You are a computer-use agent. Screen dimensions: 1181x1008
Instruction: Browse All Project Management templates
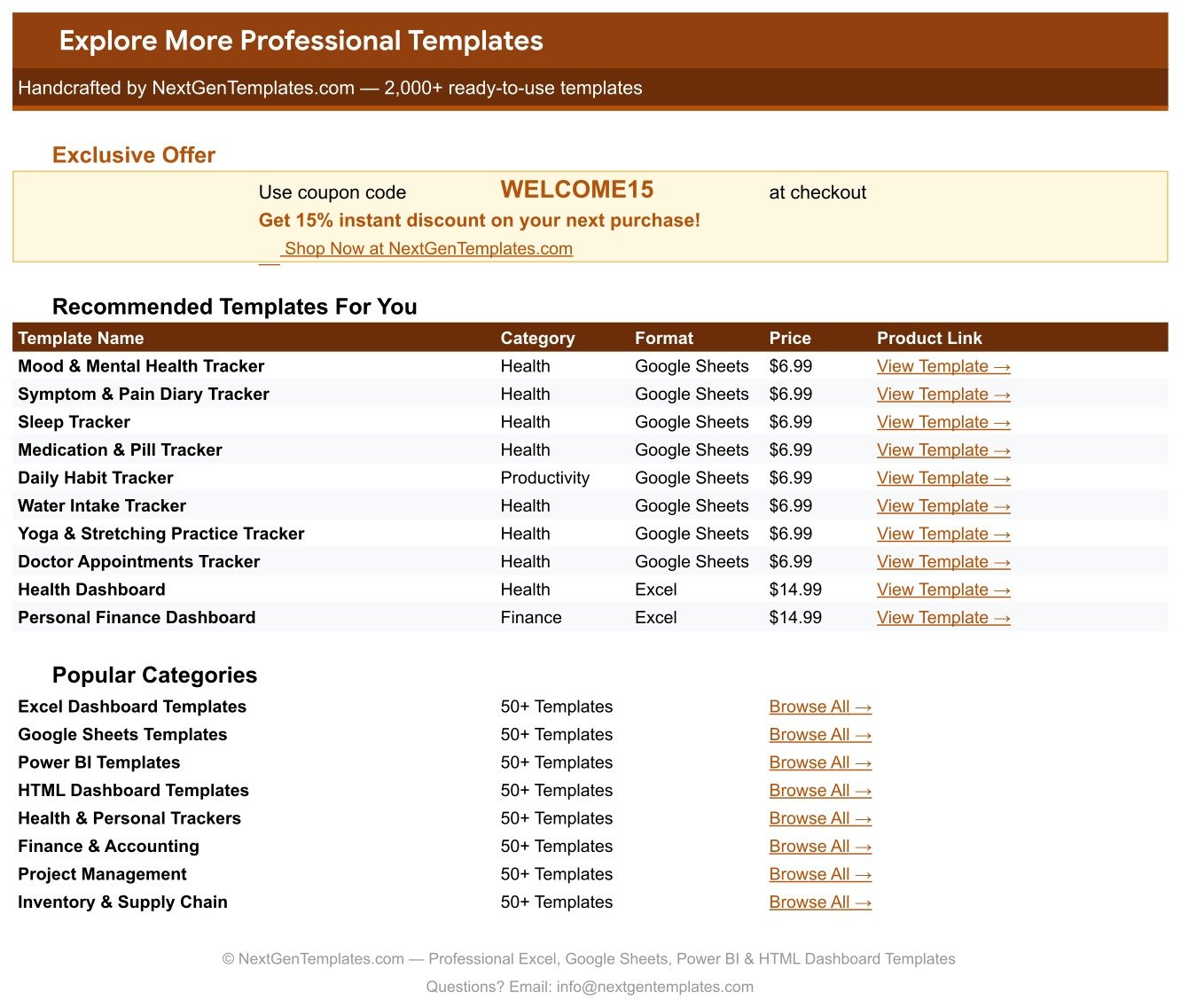click(x=820, y=874)
